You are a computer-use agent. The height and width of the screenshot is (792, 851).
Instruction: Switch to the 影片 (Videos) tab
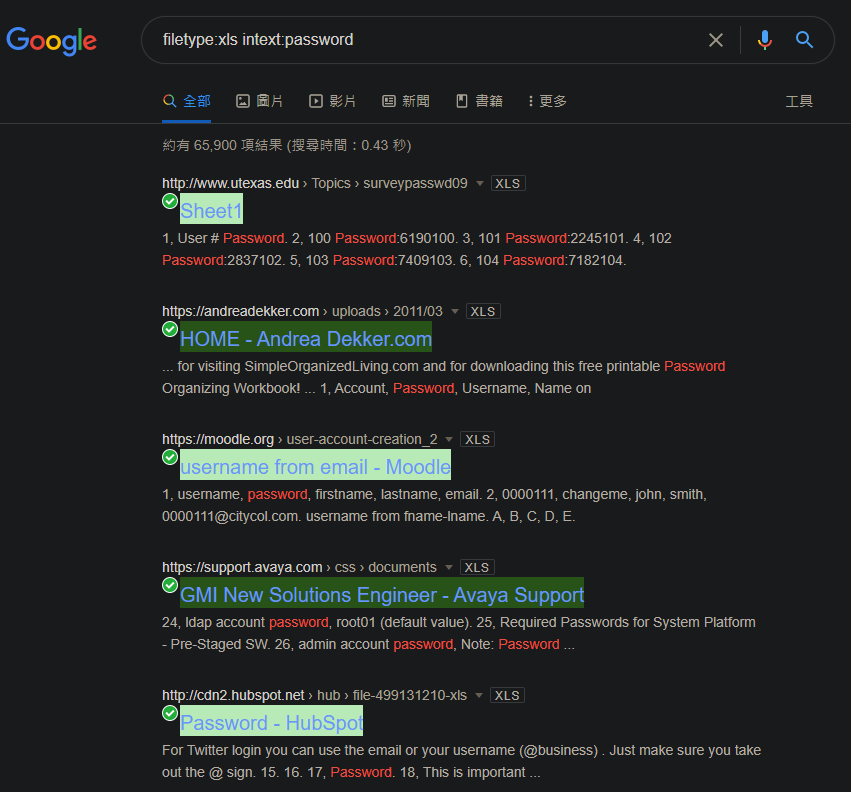333,102
